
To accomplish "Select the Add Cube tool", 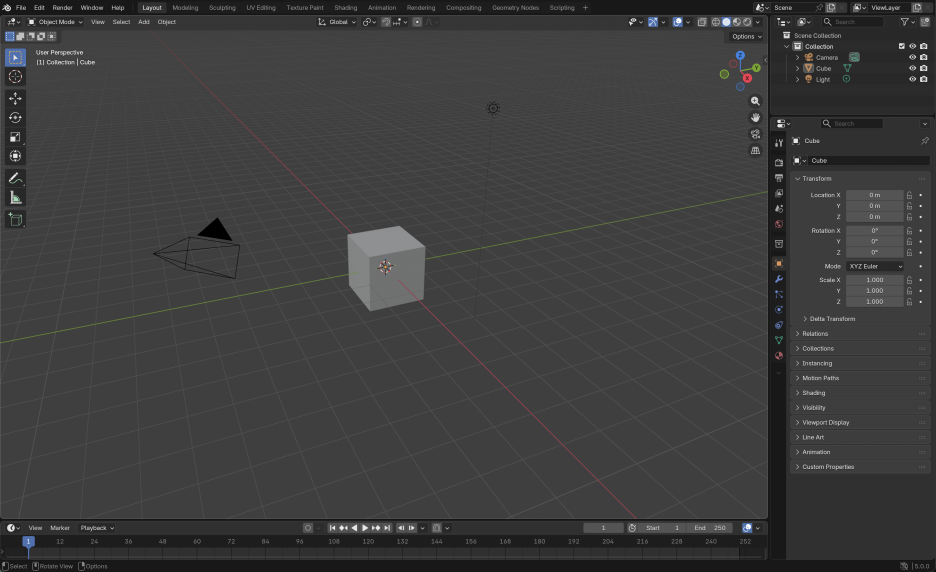I will click(x=16, y=219).
